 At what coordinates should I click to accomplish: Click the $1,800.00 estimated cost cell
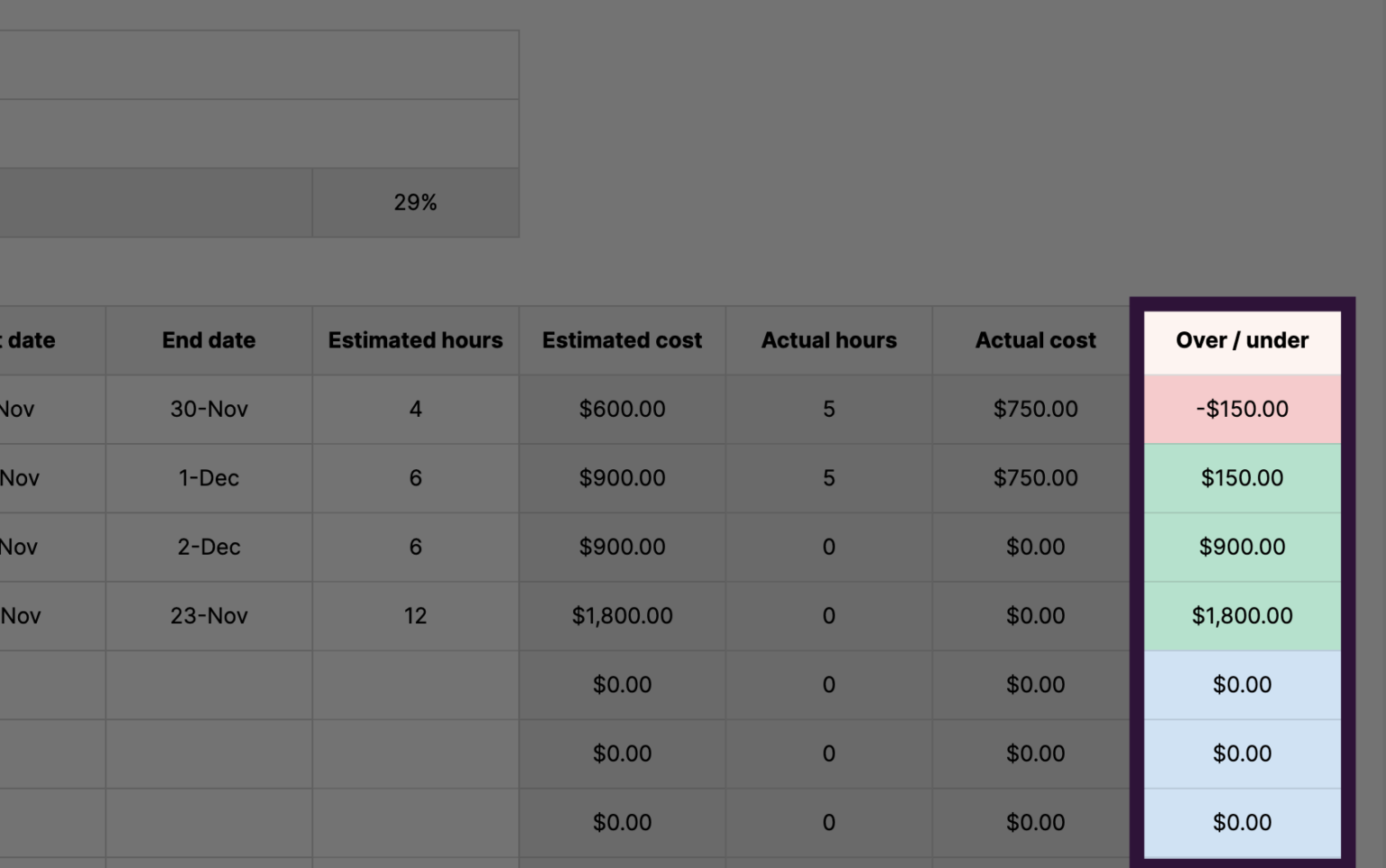pos(622,615)
